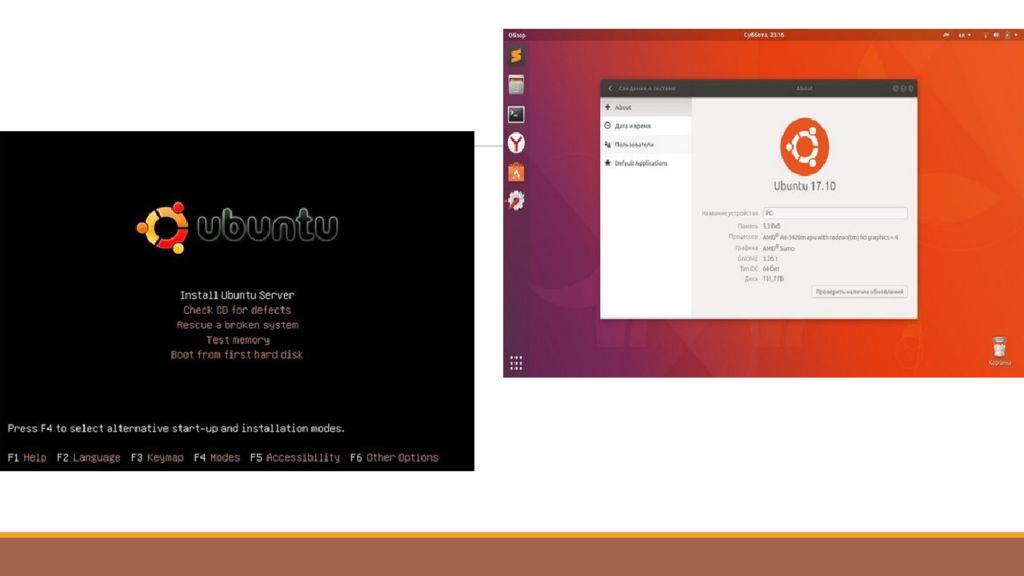Viewport: 1024px width, 576px height.
Task: Choose Rescue a broken system
Action: [x=237, y=325]
